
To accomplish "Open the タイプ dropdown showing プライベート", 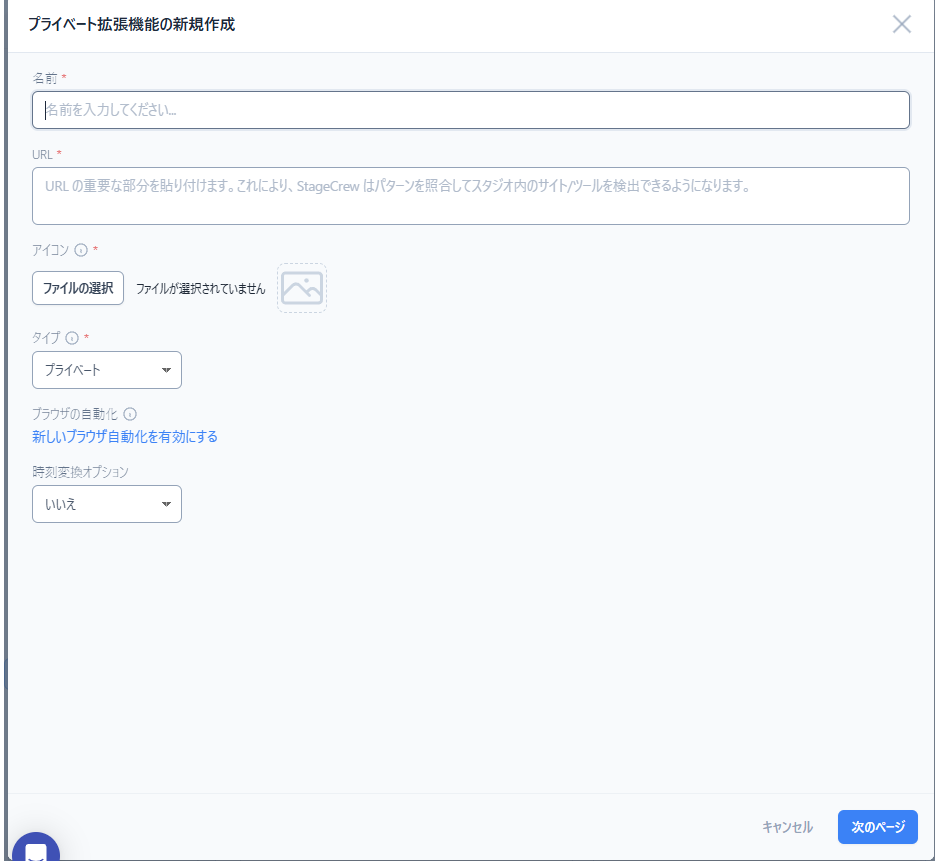I will pos(107,370).
